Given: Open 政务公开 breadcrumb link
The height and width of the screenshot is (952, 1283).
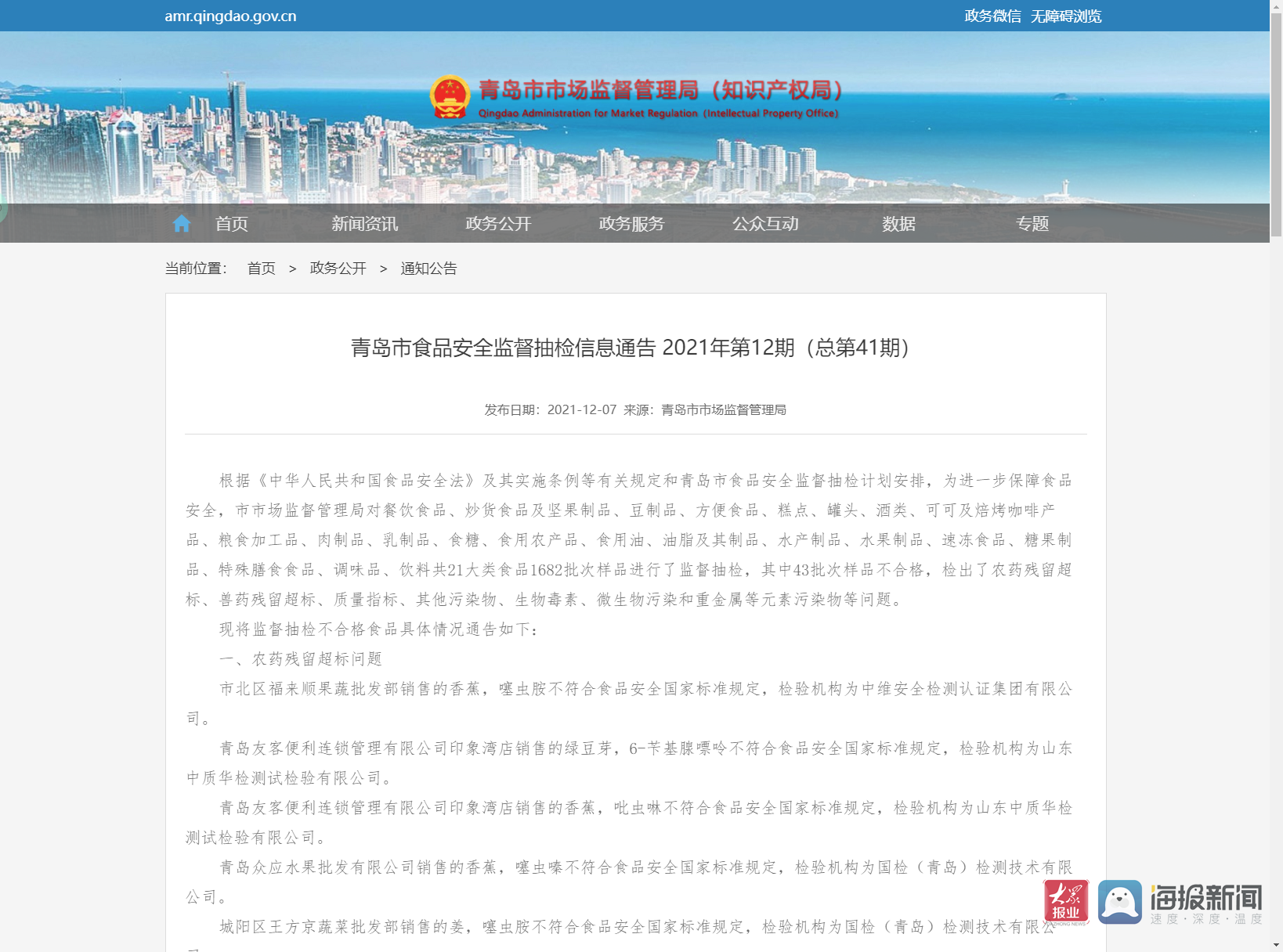Looking at the screenshot, I should click(338, 269).
